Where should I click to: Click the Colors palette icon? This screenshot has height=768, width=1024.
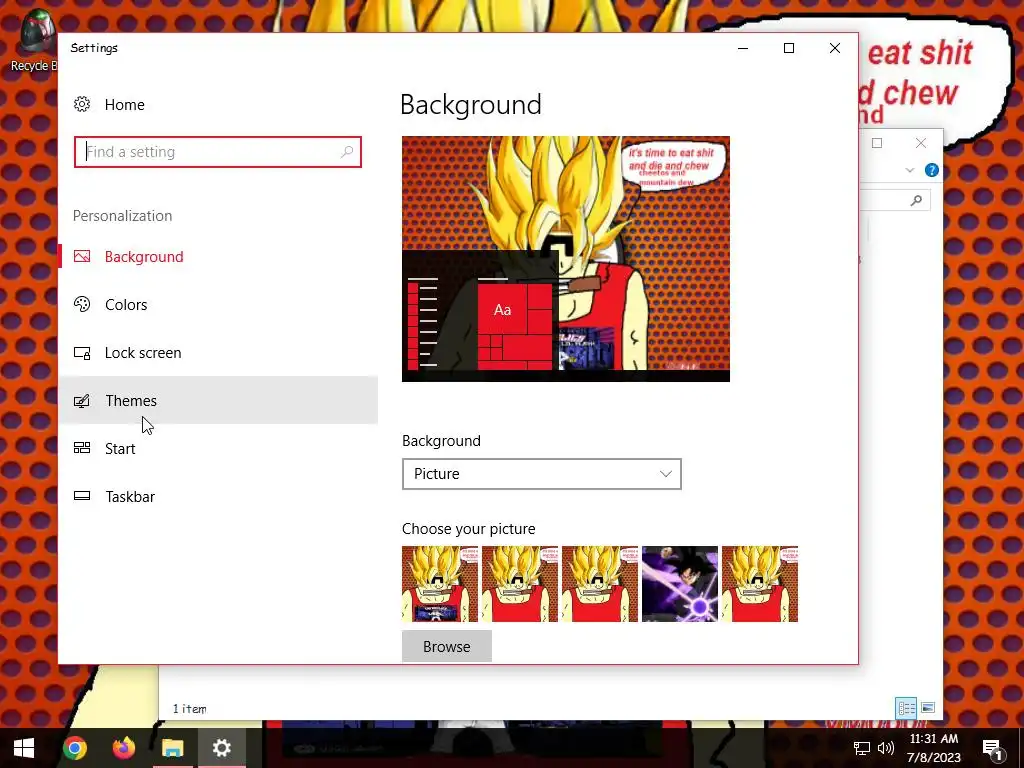tap(82, 304)
